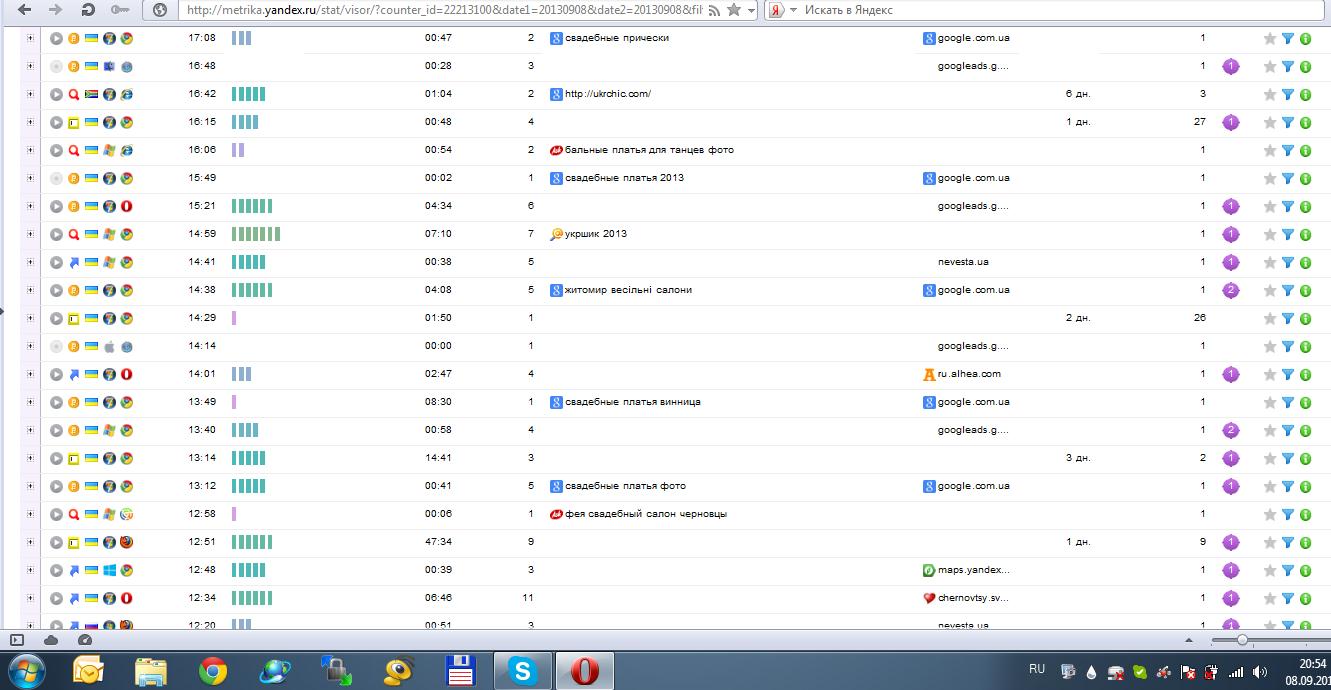Screen dimensions: 1331x690
Task: Star the 17:08 visit as favorite
Action: 1270,38
